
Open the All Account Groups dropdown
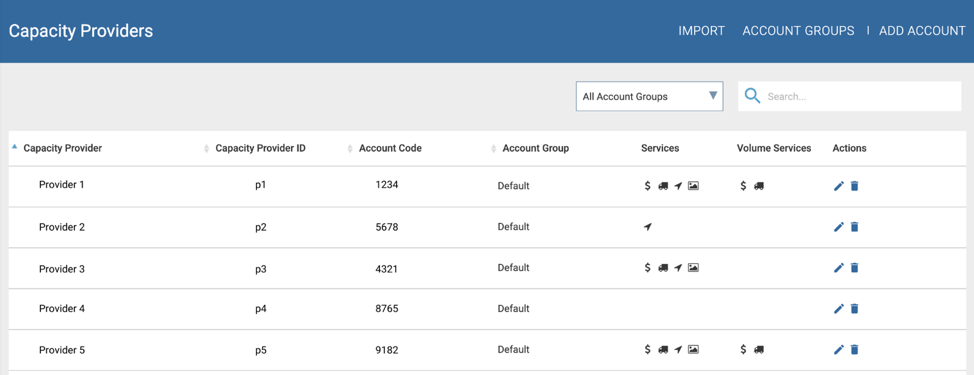[x=650, y=96]
